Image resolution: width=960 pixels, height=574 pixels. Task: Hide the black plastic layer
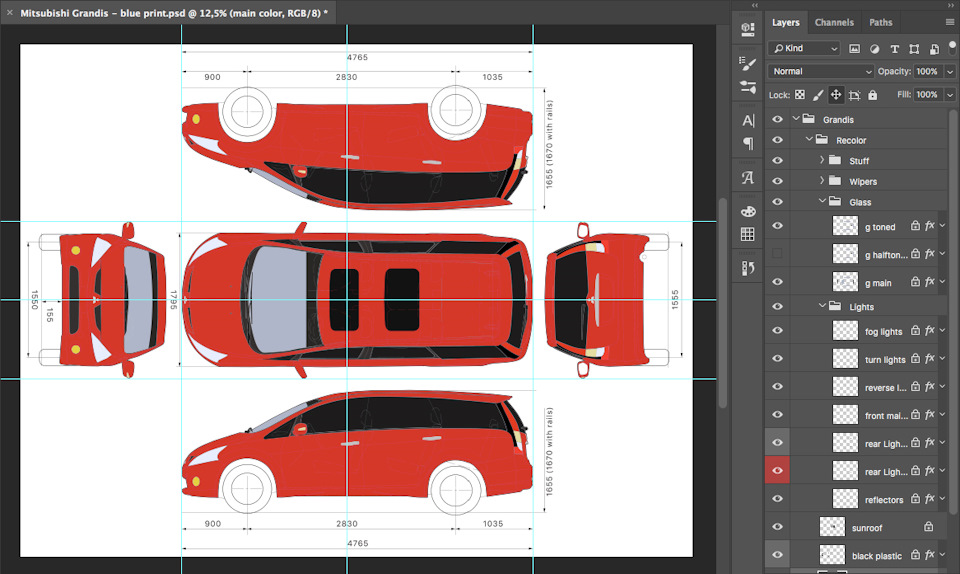[x=778, y=555]
